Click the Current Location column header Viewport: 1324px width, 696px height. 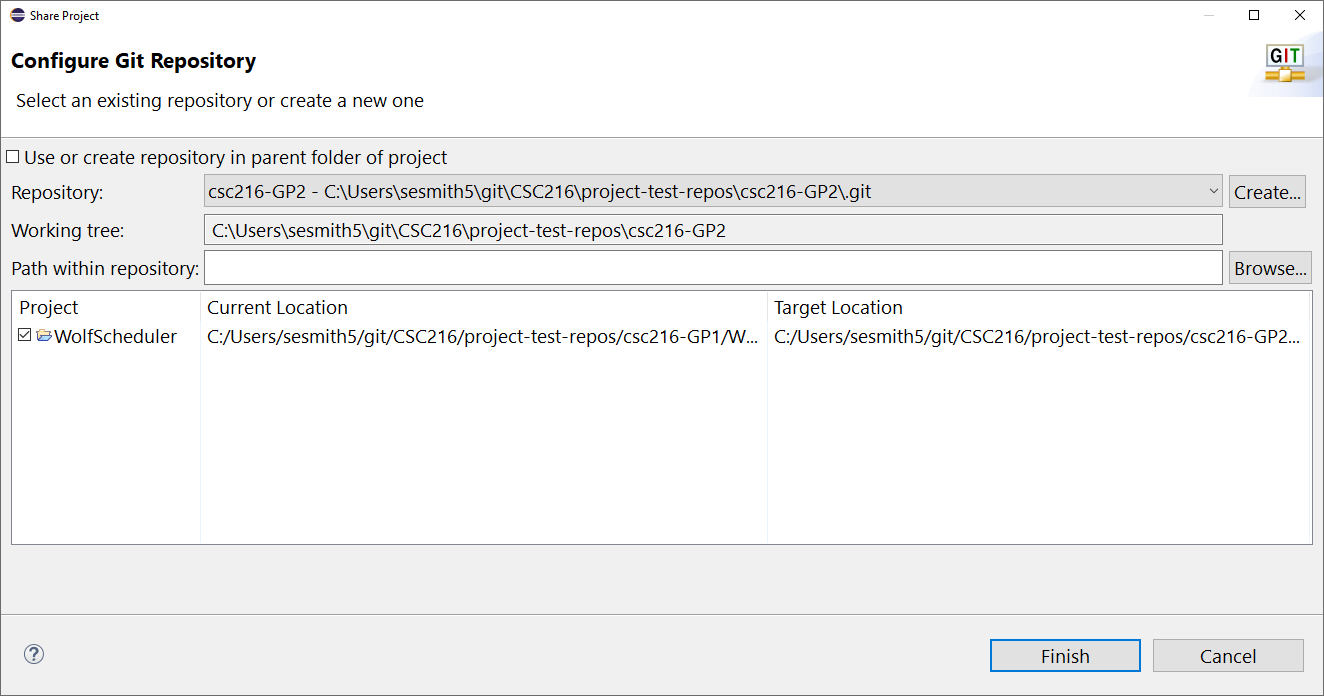point(275,307)
